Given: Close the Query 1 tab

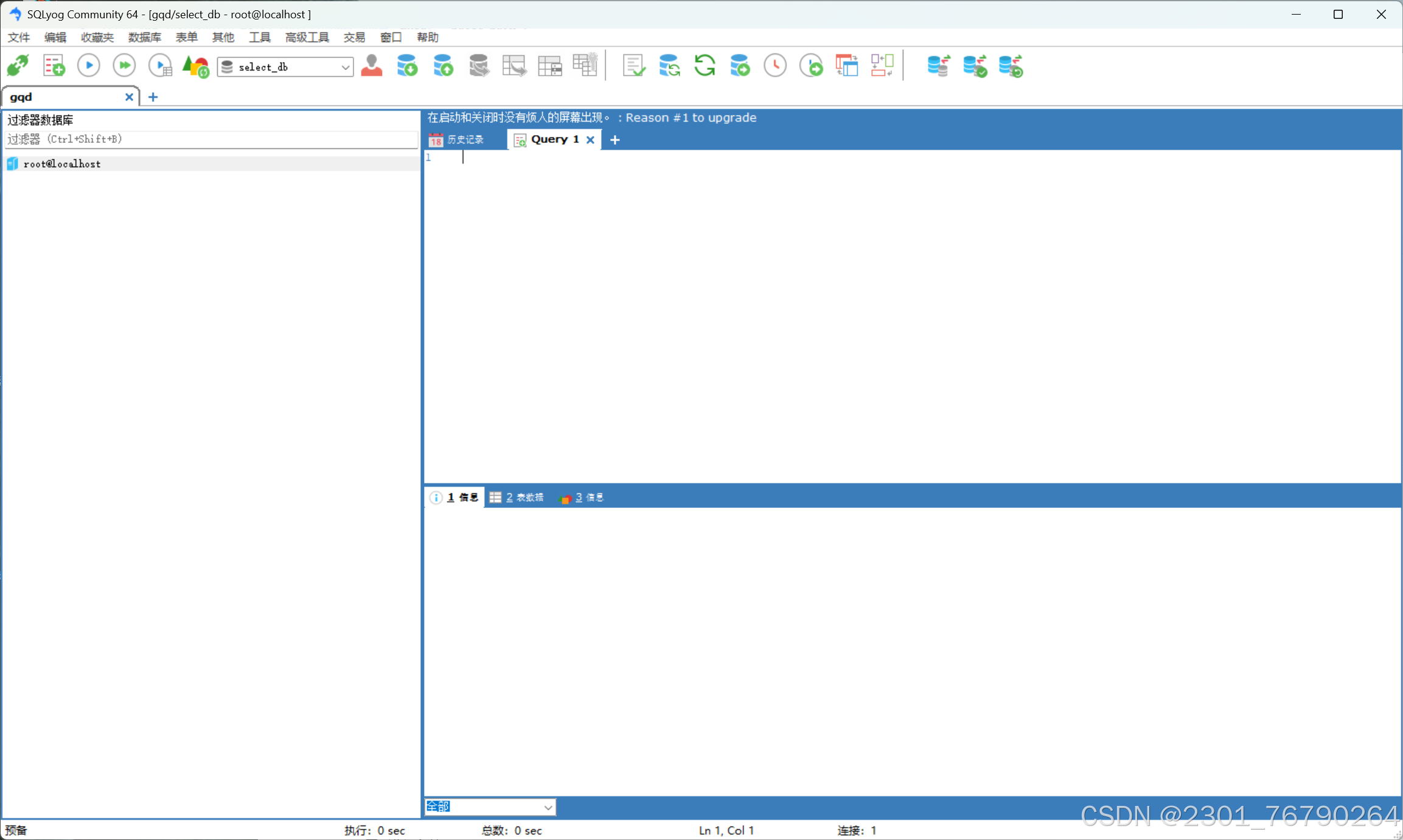Looking at the screenshot, I should [x=590, y=140].
